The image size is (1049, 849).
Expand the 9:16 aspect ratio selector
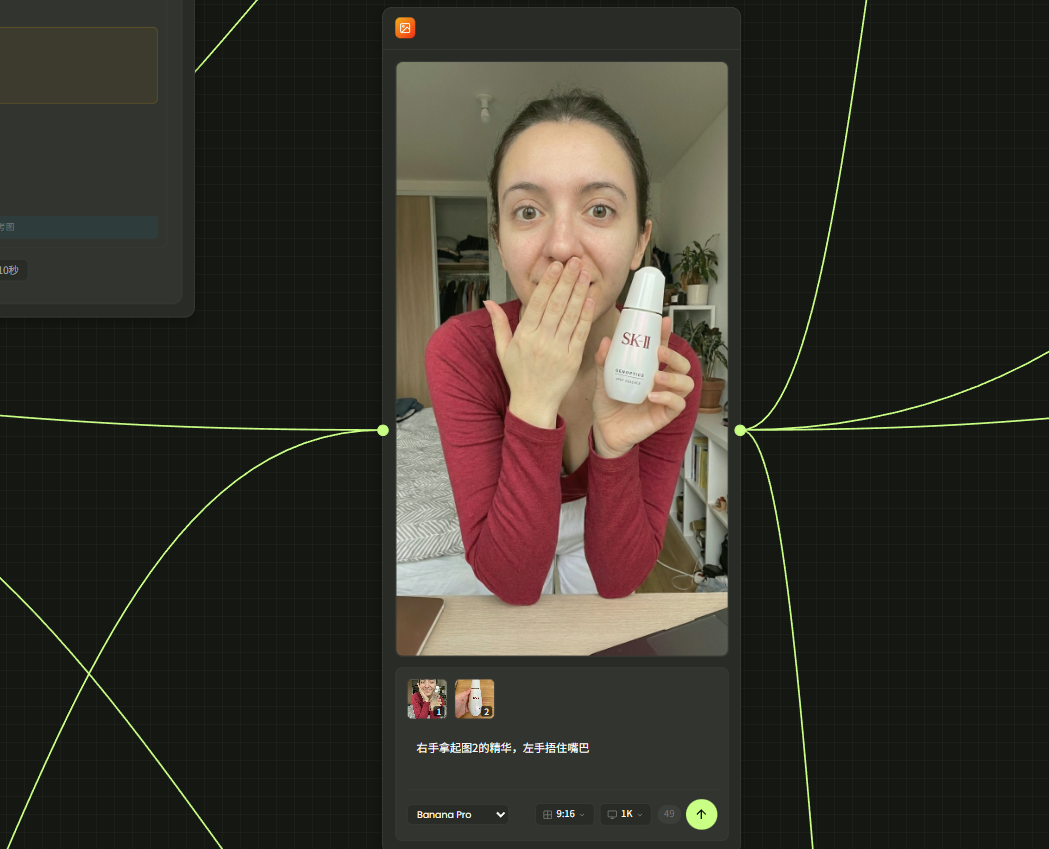pyautogui.click(x=565, y=815)
